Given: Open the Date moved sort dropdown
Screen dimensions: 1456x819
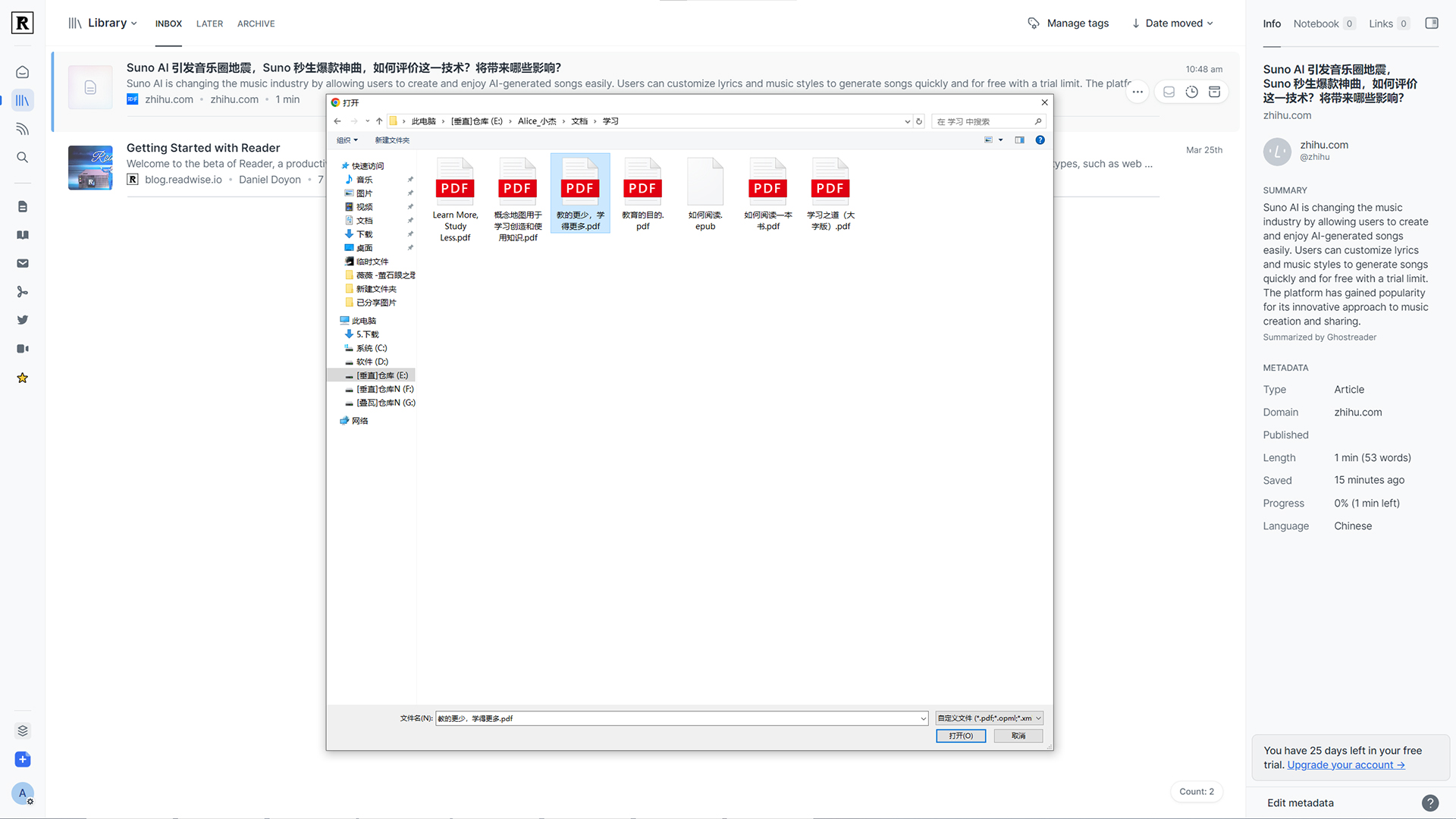Looking at the screenshot, I should coord(1172,24).
